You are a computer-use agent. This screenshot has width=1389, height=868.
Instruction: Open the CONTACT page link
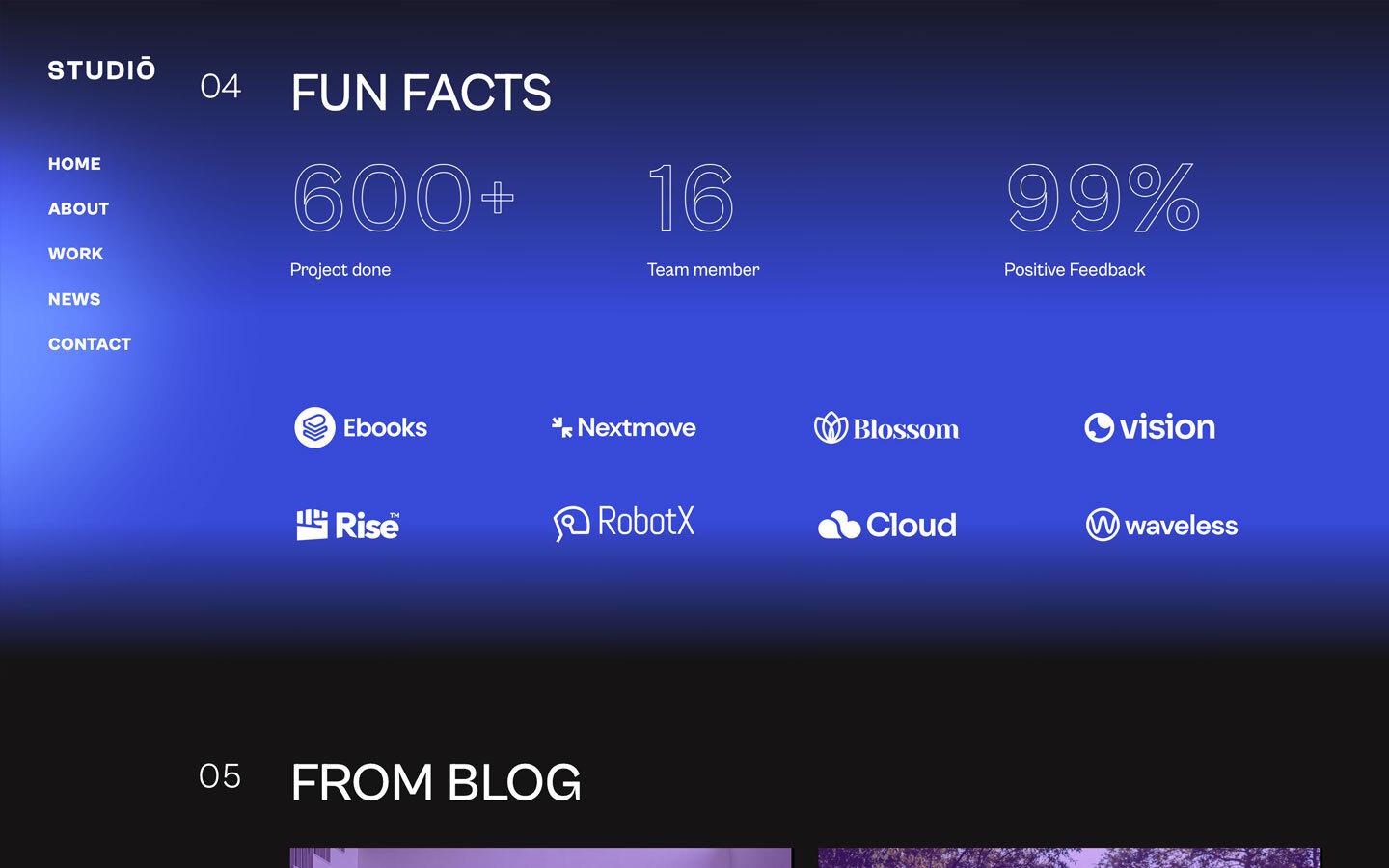[90, 343]
